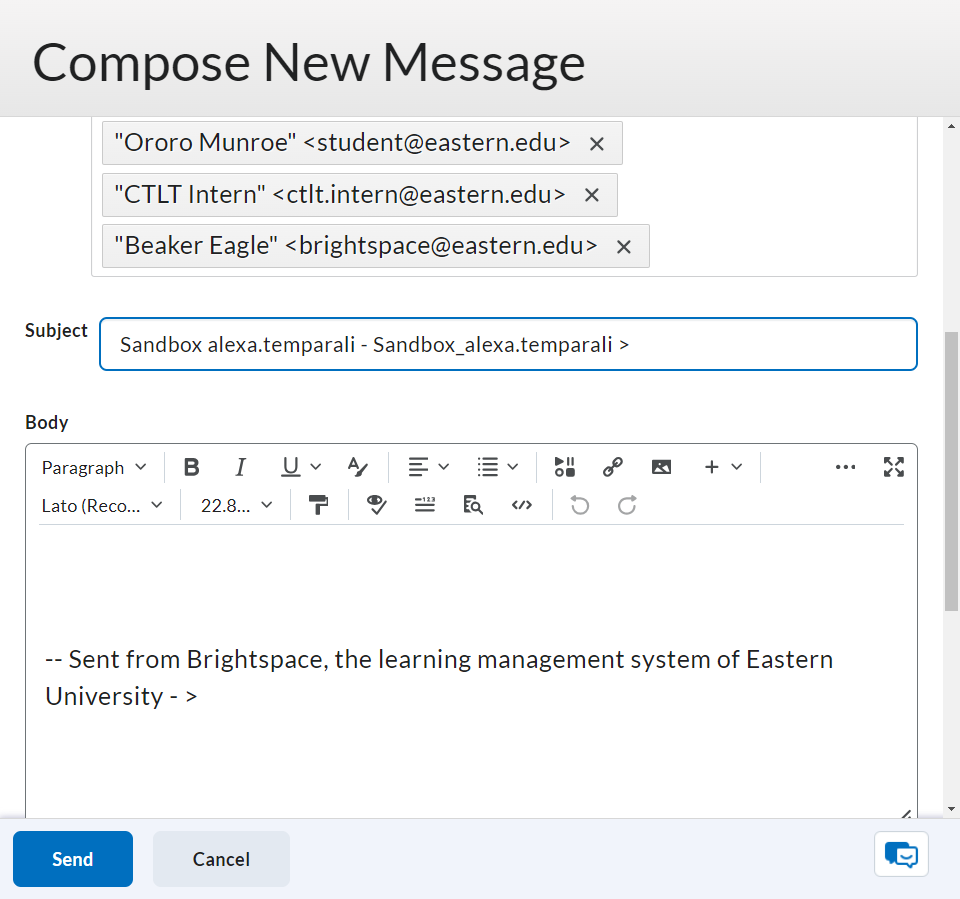Insert a quicklink via the link icon
The width and height of the screenshot is (960, 899).
point(613,467)
